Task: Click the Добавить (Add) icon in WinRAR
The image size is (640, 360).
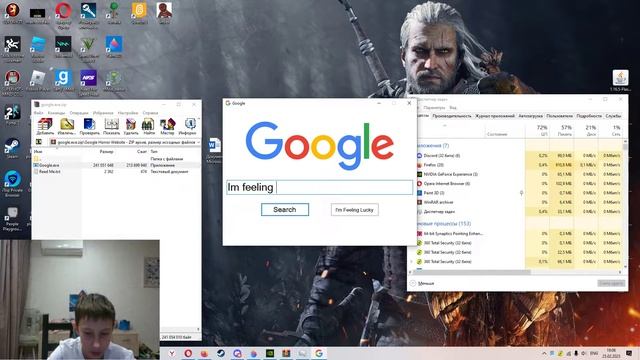Action: tap(45, 126)
